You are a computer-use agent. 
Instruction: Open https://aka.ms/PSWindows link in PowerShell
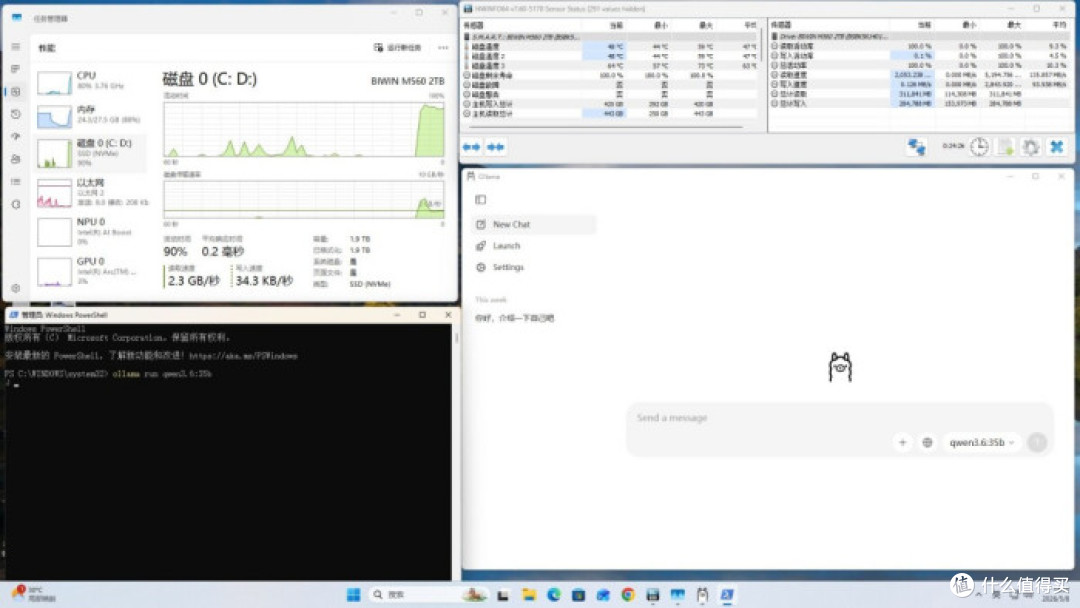(x=243, y=356)
